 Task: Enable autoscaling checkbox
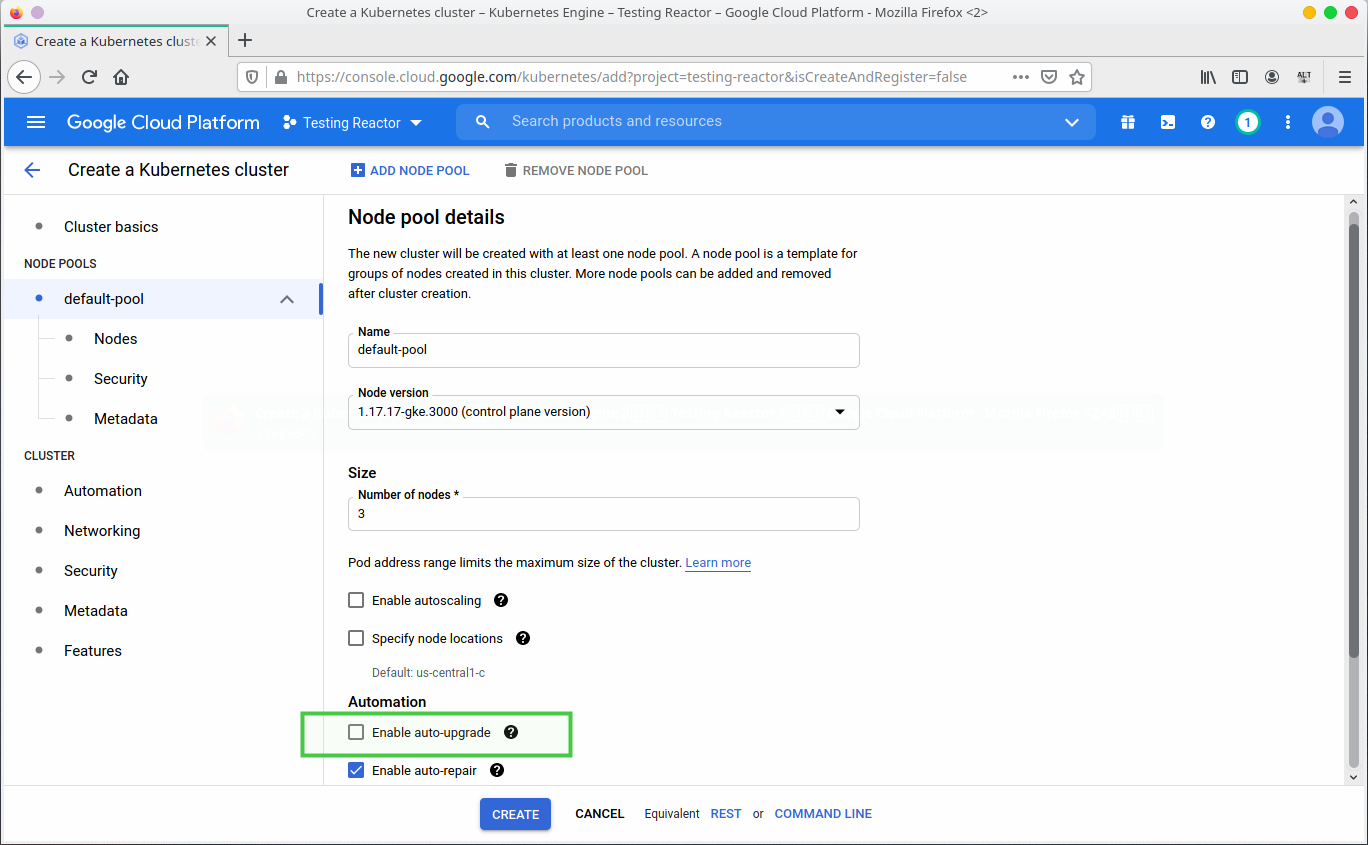pyautogui.click(x=356, y=601)
